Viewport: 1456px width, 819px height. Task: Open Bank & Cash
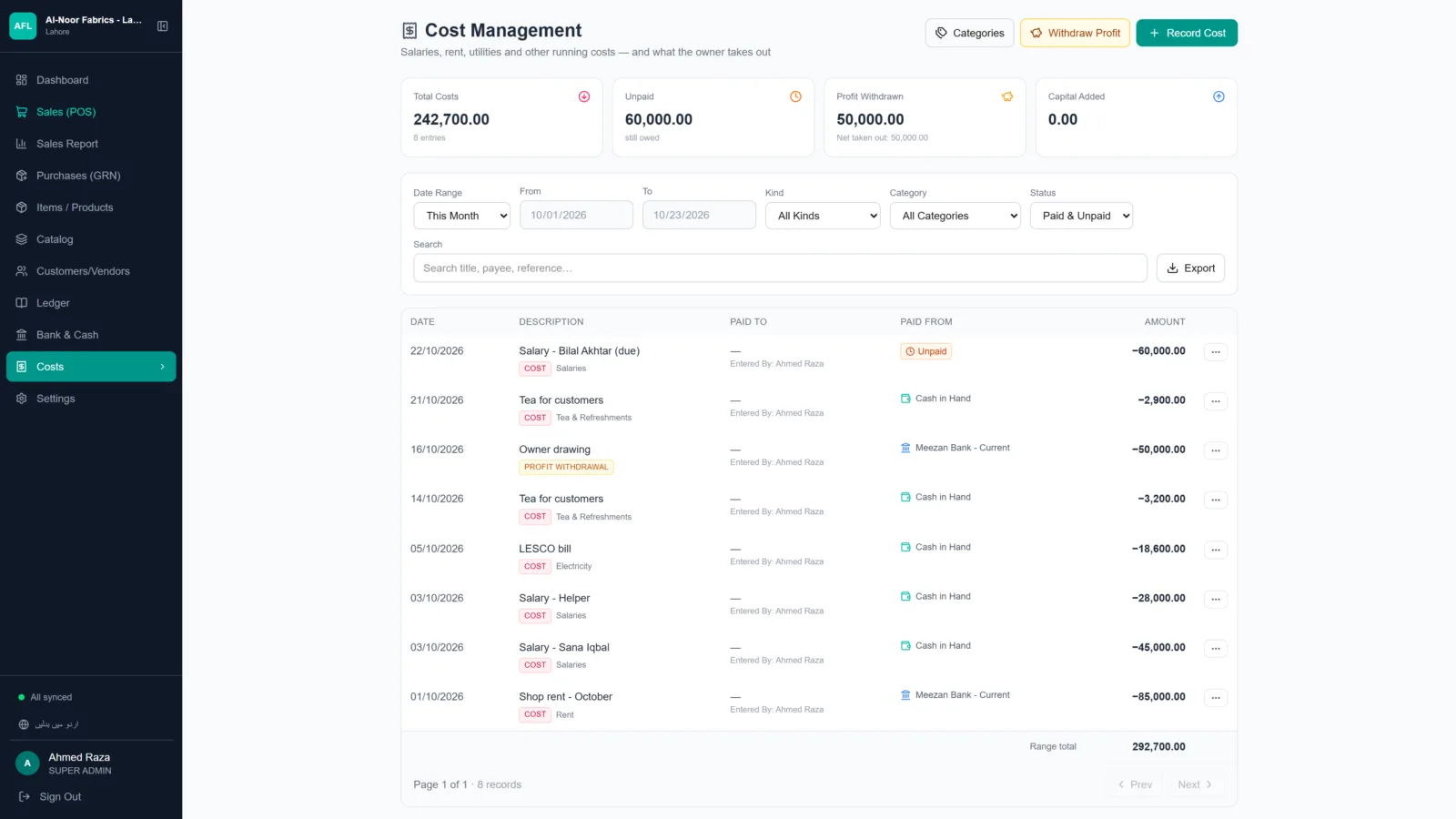(91, 335)
